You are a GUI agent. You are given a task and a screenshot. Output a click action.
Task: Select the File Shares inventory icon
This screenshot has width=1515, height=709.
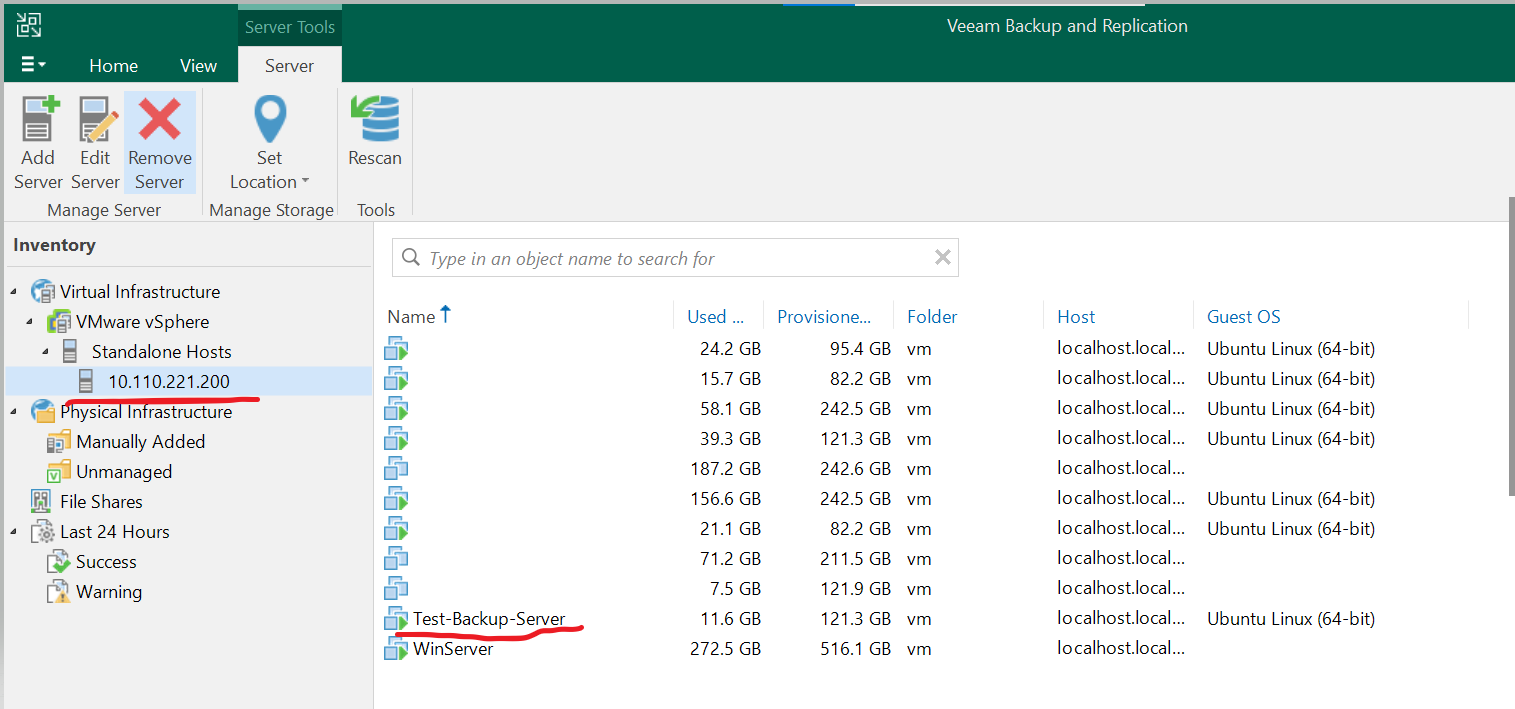pos(41,501)
